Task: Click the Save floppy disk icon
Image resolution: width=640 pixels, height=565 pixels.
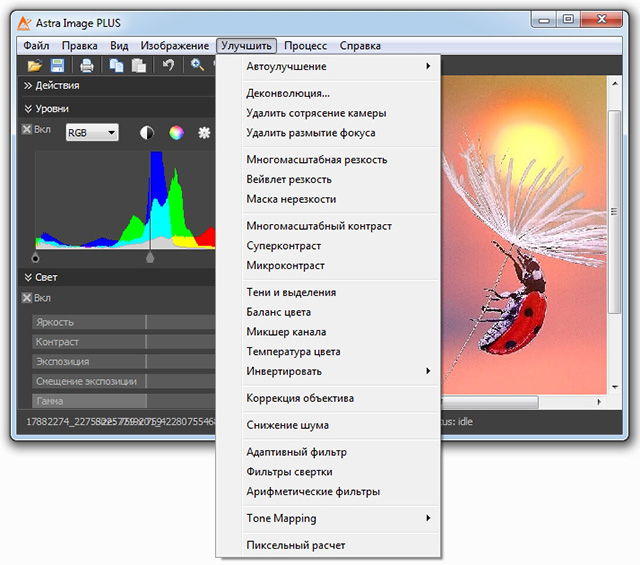Action: 57,66
